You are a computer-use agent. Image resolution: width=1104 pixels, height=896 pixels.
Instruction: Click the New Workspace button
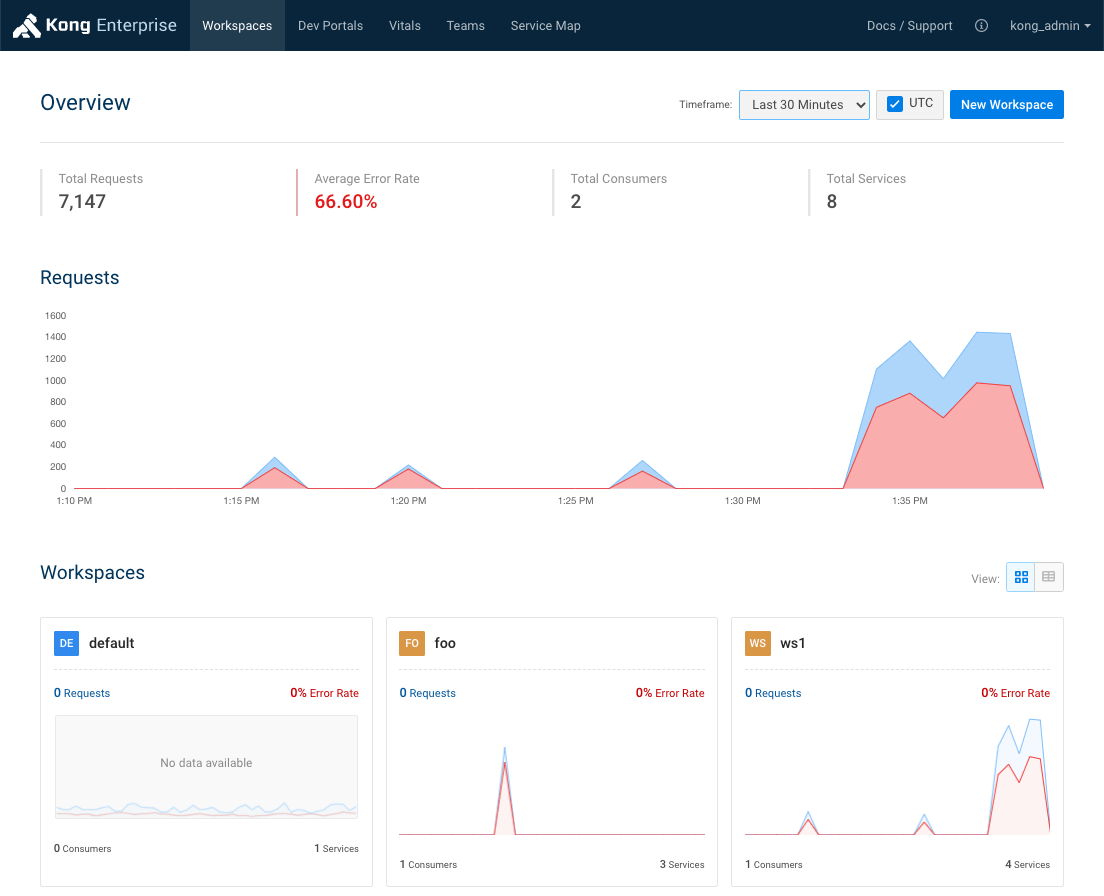click(1006, 105)
